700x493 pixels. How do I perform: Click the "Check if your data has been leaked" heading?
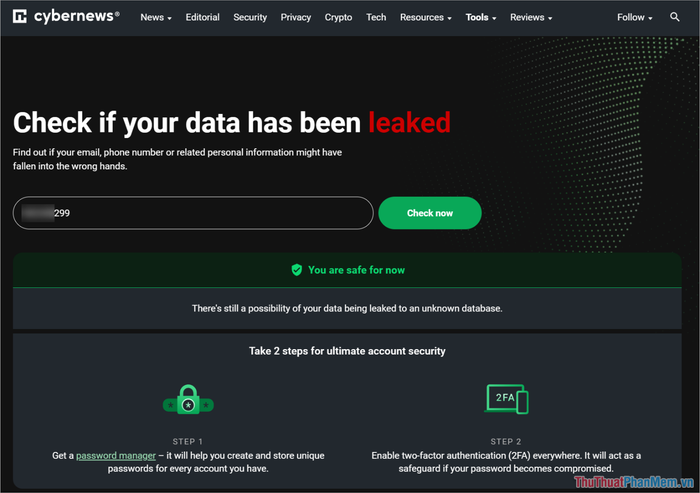coord(231,122)
